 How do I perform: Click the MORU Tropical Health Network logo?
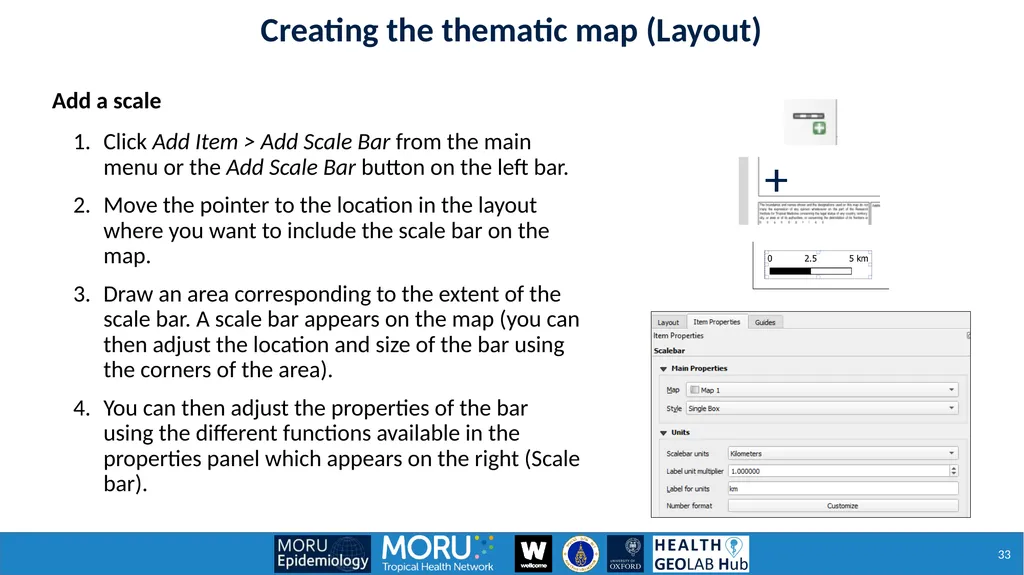[x=438, y=553]
